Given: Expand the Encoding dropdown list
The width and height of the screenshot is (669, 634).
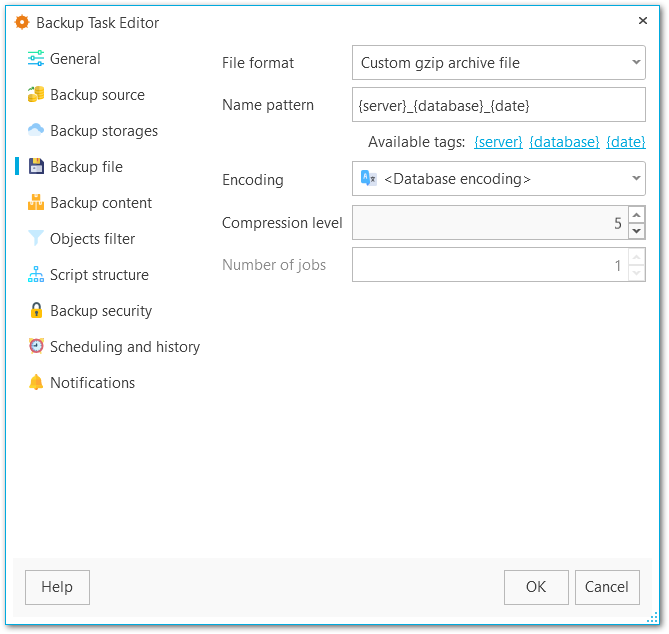Looking at the screenshot, I should point(637,179).
